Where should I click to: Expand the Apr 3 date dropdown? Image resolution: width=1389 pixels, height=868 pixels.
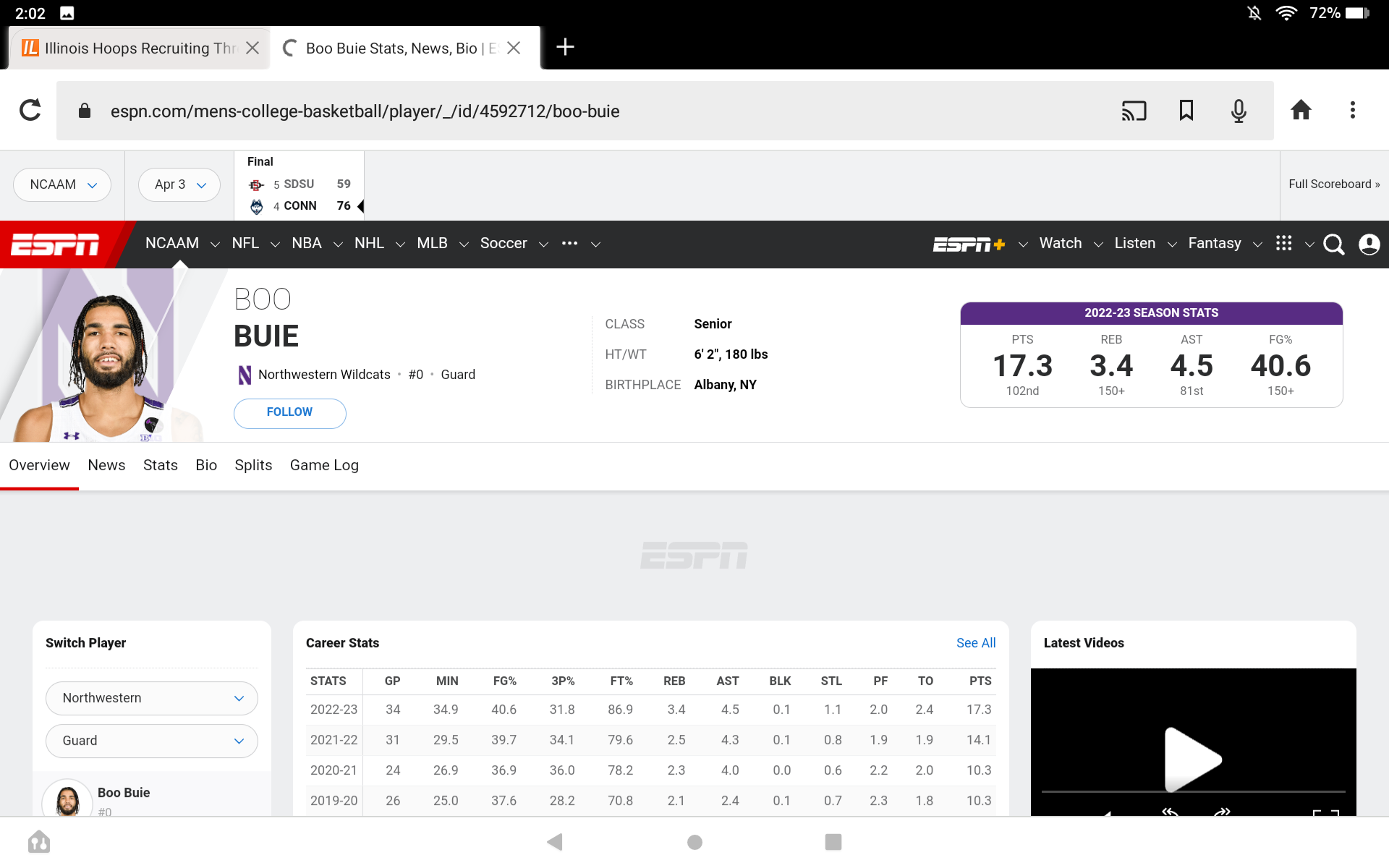tap(179, 185)
